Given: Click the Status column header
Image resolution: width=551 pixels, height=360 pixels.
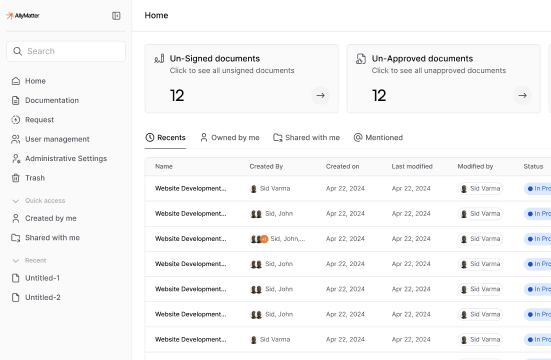Looking at the screenshot, I should pos(533,167).
